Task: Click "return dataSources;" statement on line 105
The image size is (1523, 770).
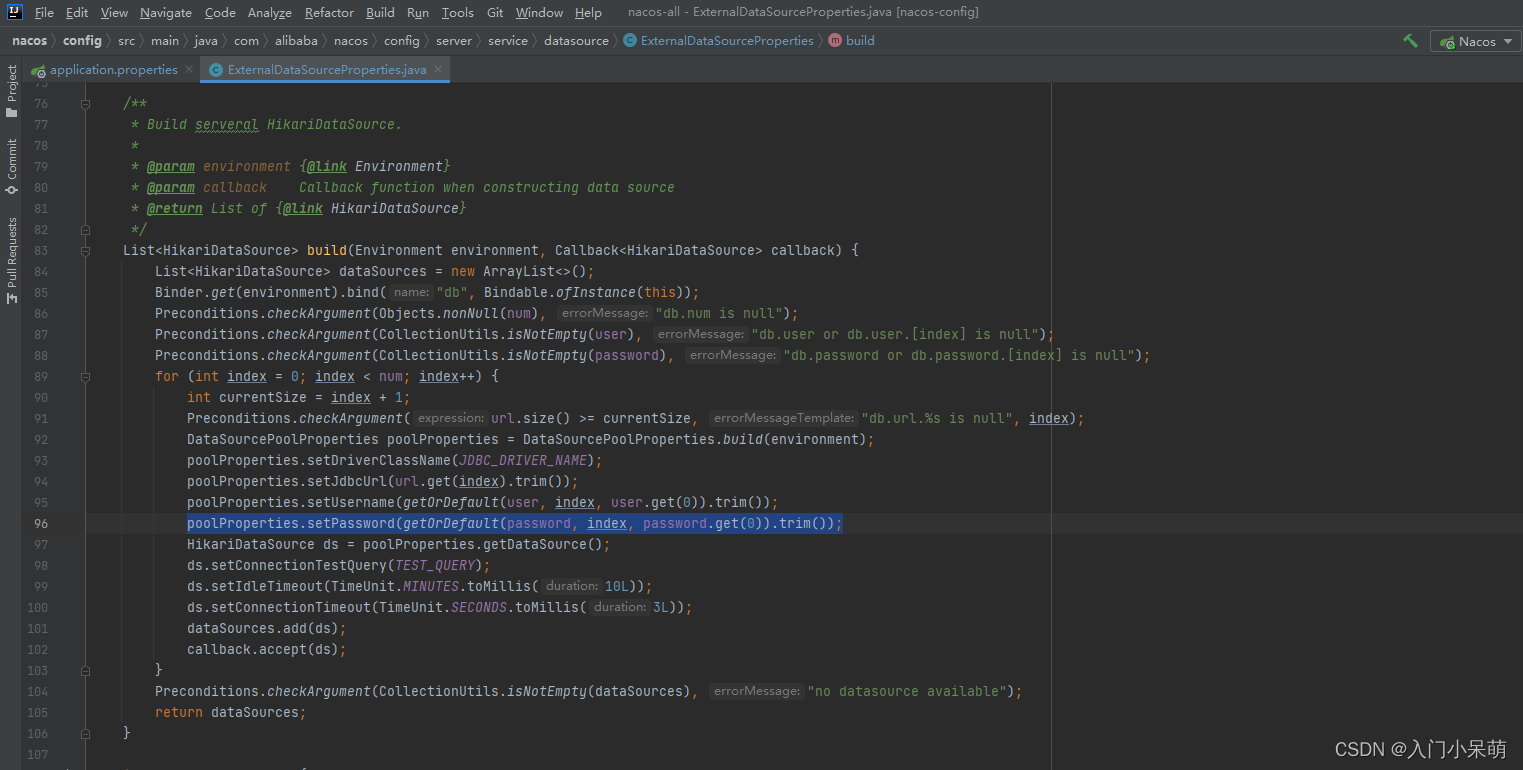Action: point(231,712)
